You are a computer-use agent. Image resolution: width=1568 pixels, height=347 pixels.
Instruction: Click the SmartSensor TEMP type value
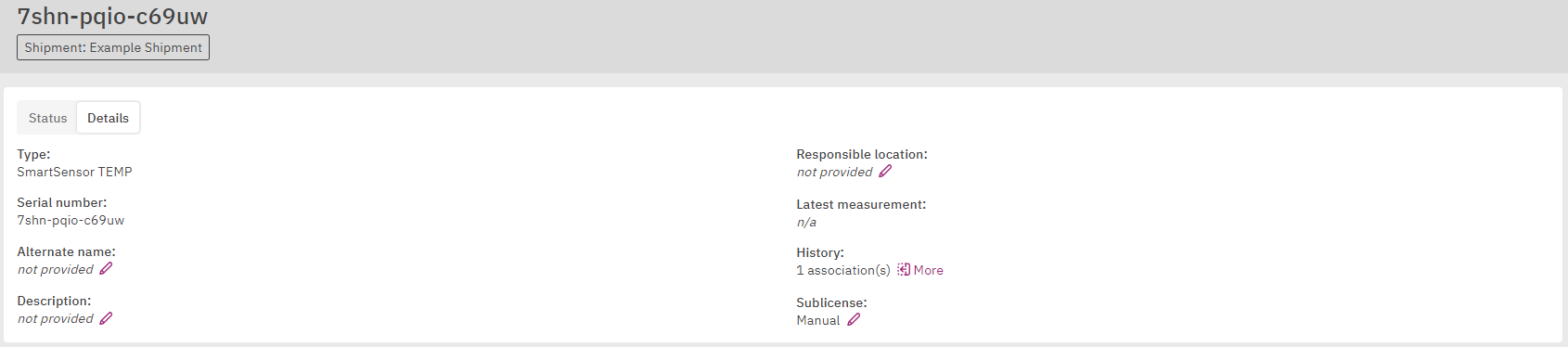click(74, 172)
